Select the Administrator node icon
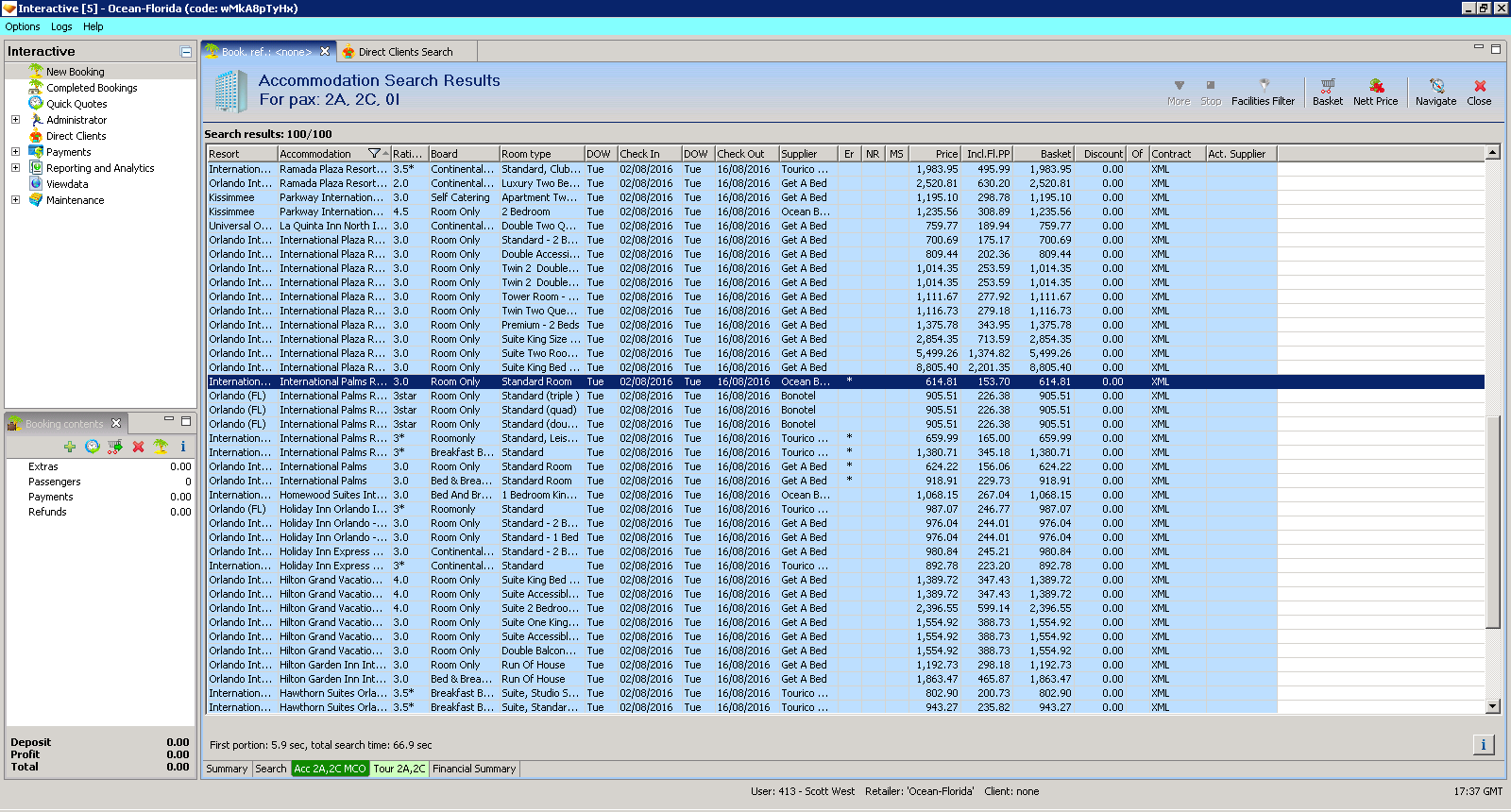This screenshot has height=812, width=1511. tap(36, 120)
